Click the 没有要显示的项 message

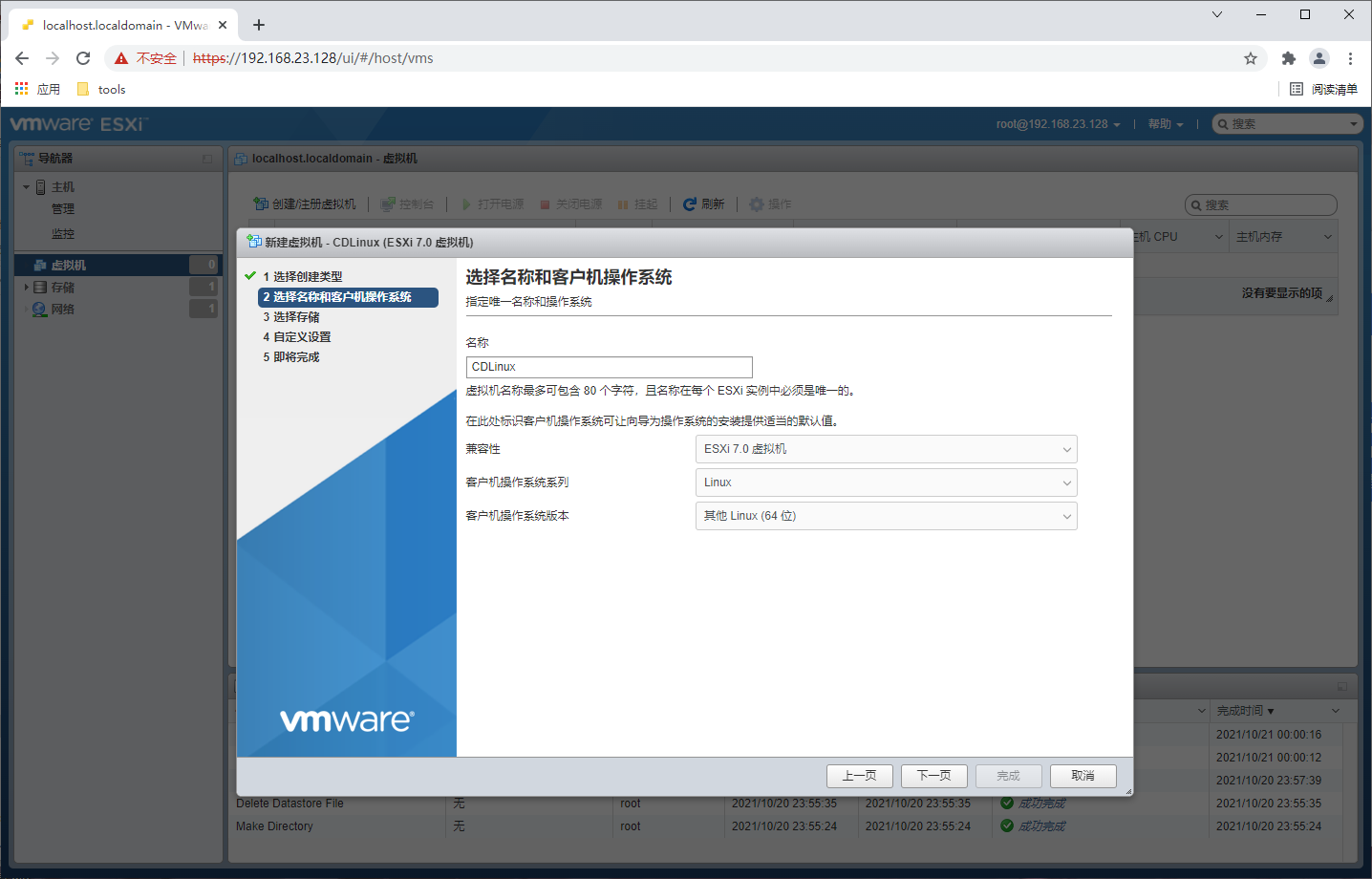coord(1282,293)
